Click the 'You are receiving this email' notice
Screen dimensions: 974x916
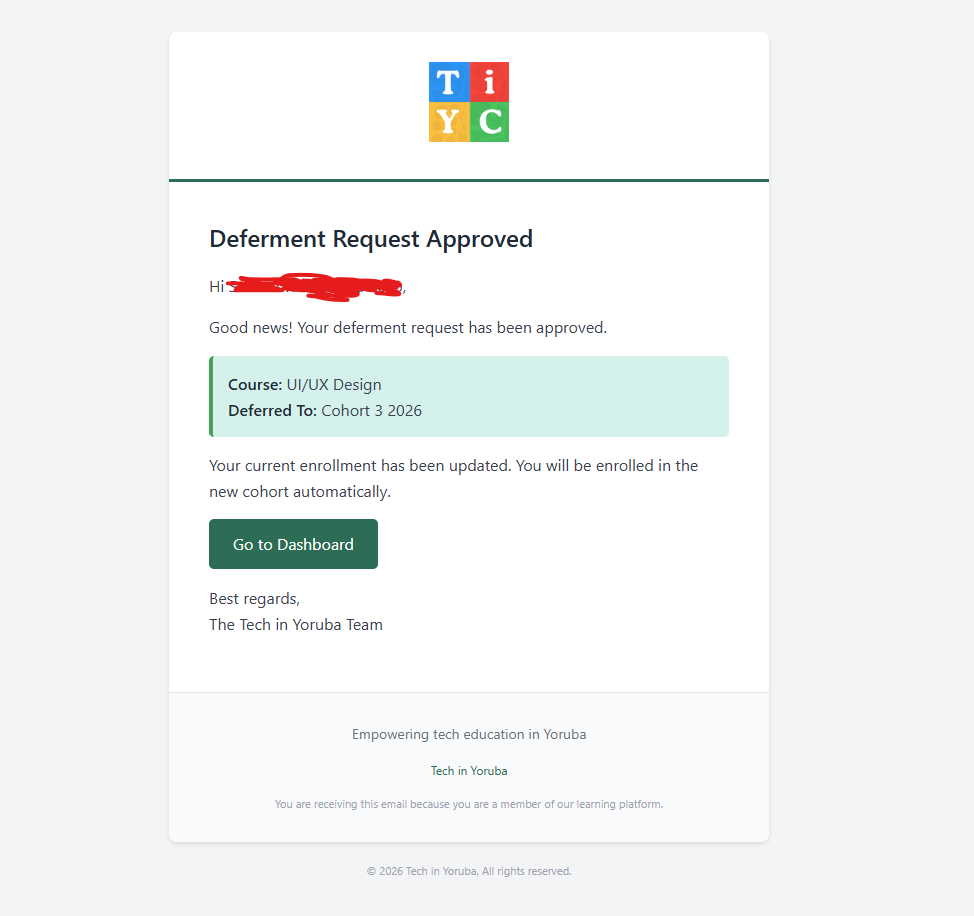[x=469, y=804]
